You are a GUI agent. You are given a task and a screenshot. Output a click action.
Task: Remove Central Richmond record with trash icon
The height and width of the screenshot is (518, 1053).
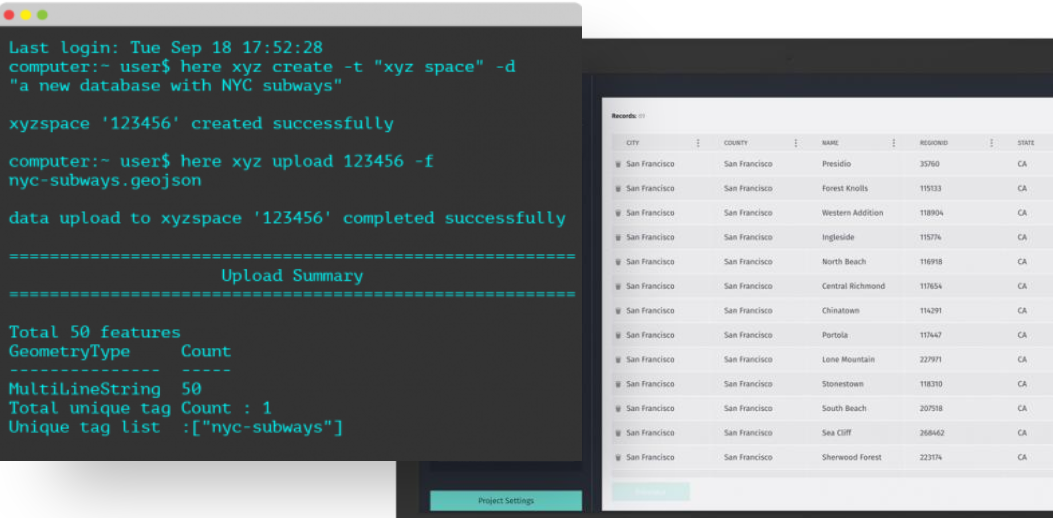click(618, 286)
